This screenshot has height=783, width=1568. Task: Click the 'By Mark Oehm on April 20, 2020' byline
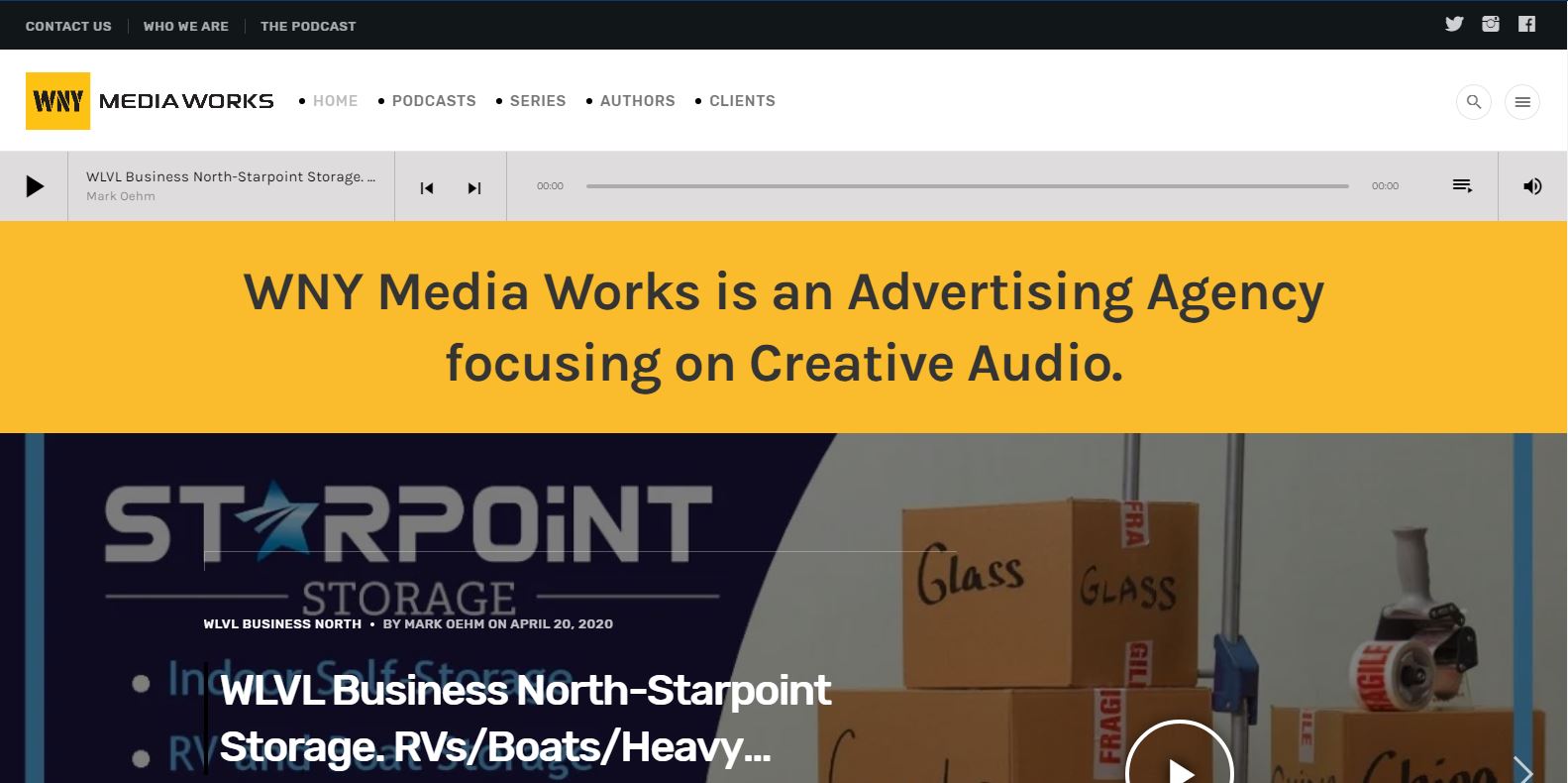(498, 623)
